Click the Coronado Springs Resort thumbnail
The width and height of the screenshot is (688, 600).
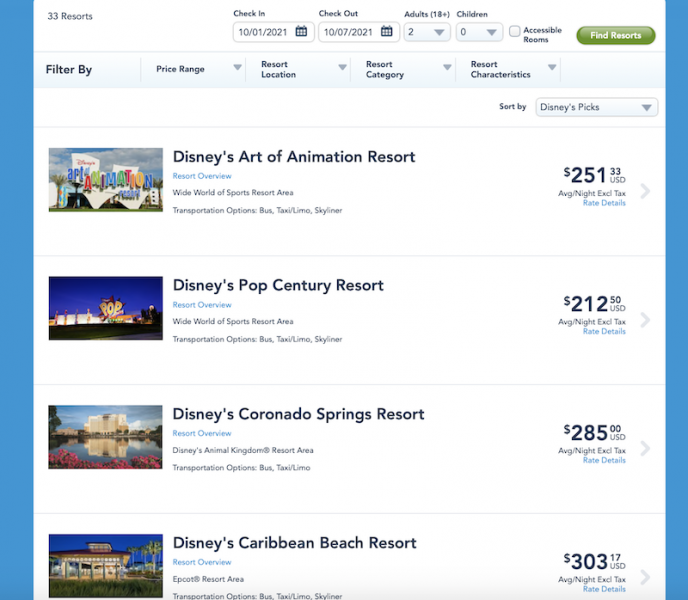click(x=105, y=437)
